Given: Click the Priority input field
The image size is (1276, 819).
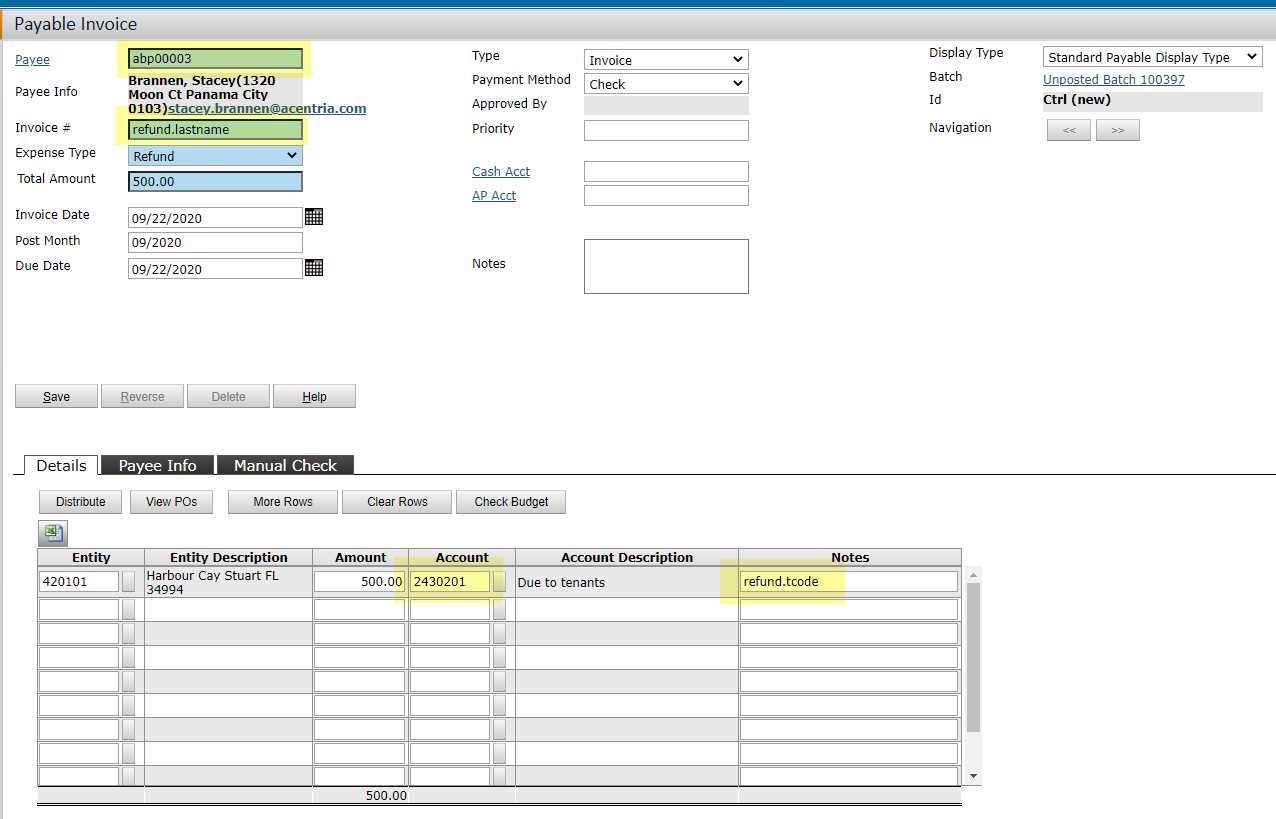Looking at the screenshot, I should [x=666, y=130].
